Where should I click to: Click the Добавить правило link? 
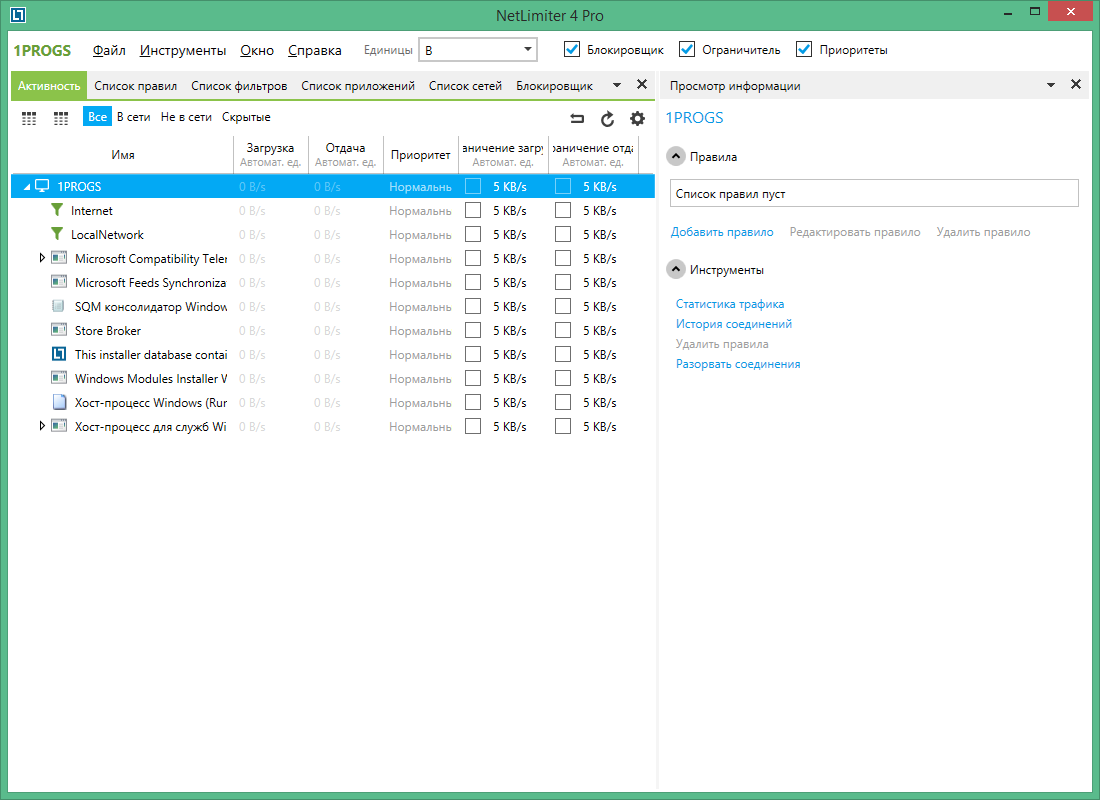point(721,232)
